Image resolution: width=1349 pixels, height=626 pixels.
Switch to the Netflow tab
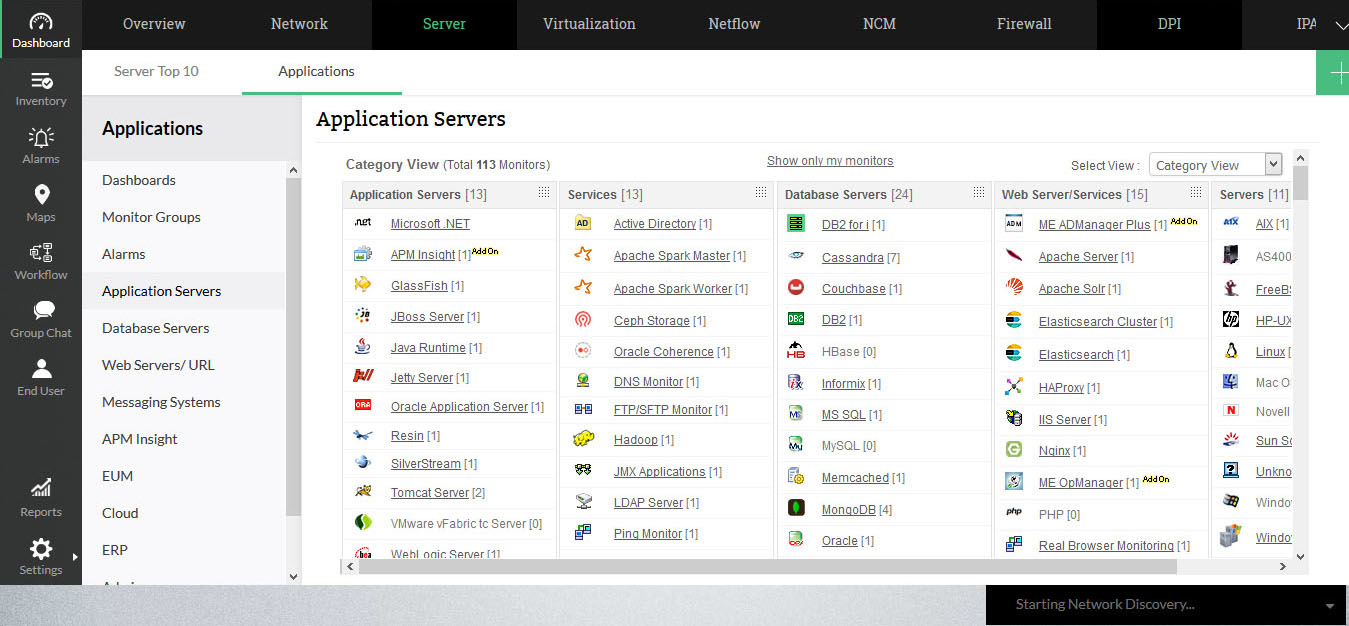click(x=734, y=24)
